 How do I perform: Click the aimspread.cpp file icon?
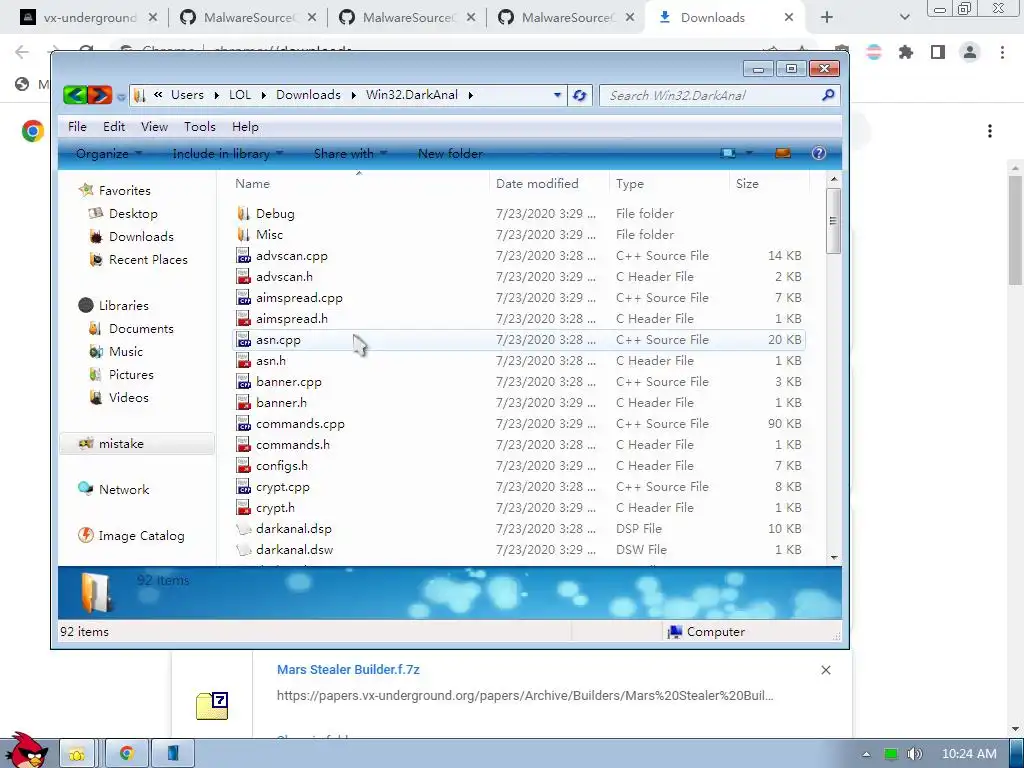click(244, 297)
